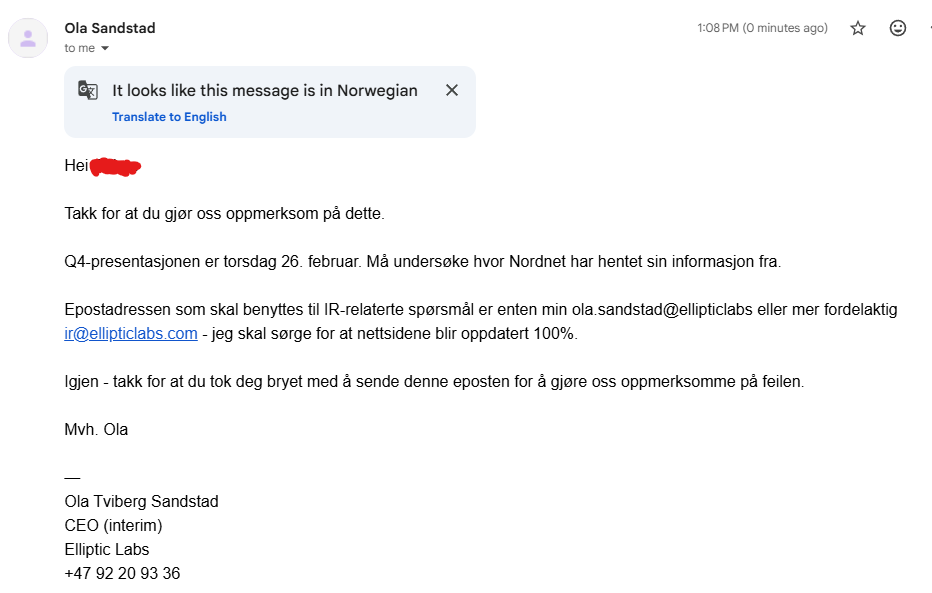Click the red redacted name after 'Hei'
The height and width of the screenshot is (593, 932).
(115, 167)
